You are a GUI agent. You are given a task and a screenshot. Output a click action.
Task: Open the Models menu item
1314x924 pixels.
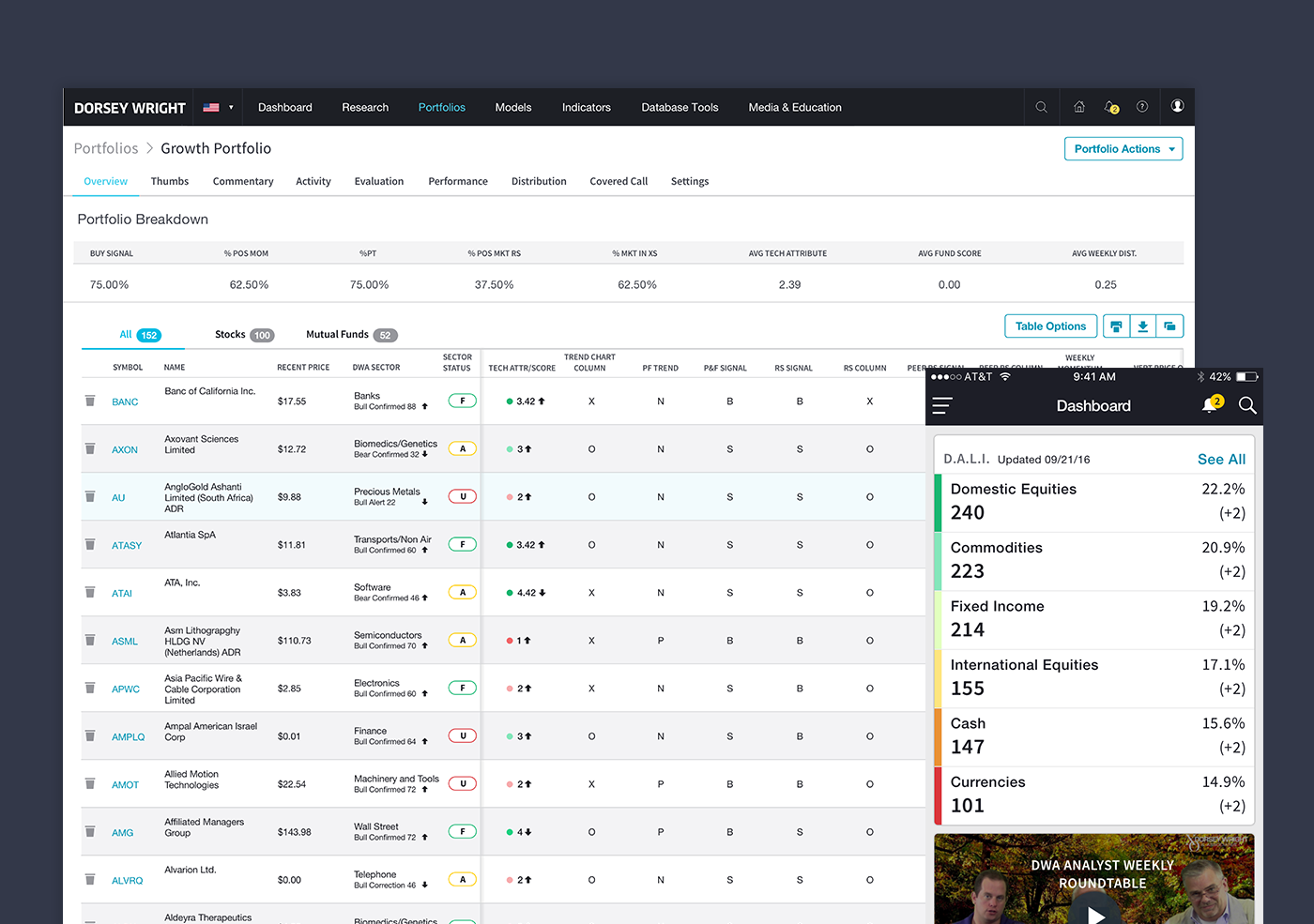[x=513, y=108]
